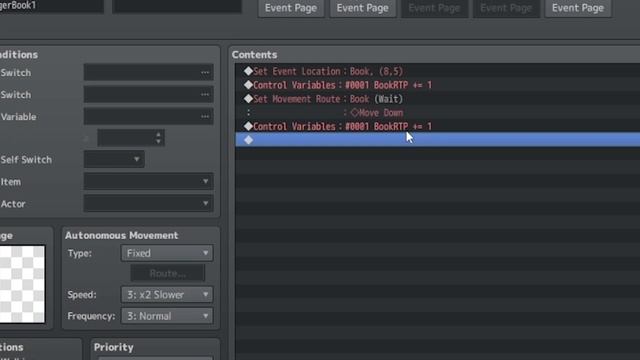Open the Self Switch dropdown
Screen dimensions: 640x360
click(114, 159)
